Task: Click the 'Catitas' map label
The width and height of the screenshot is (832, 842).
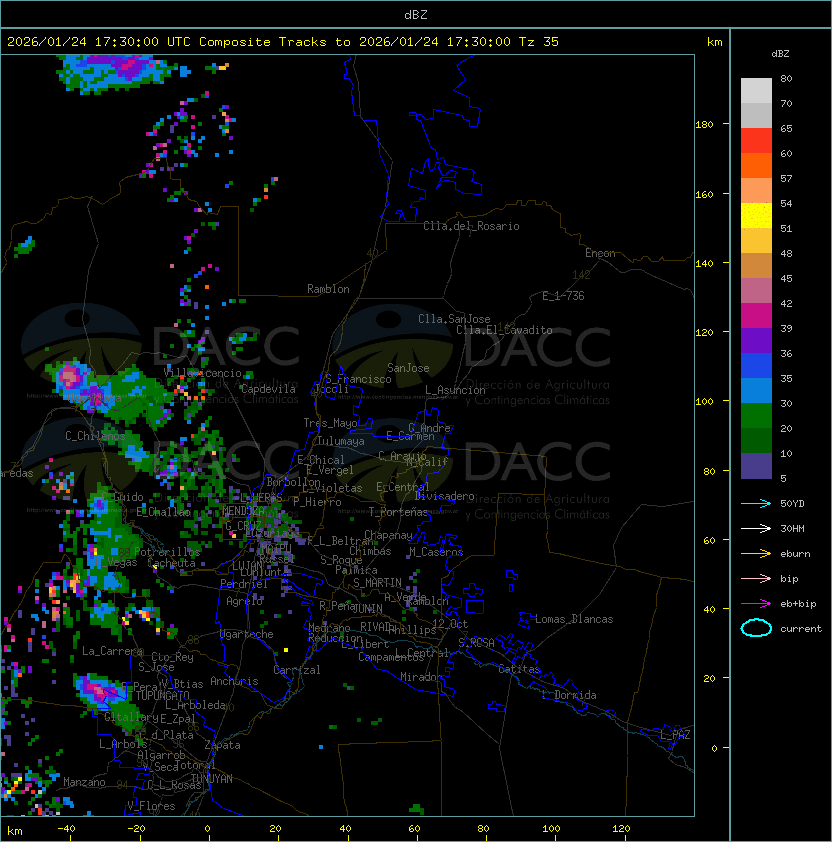Action: coord(519,669)
